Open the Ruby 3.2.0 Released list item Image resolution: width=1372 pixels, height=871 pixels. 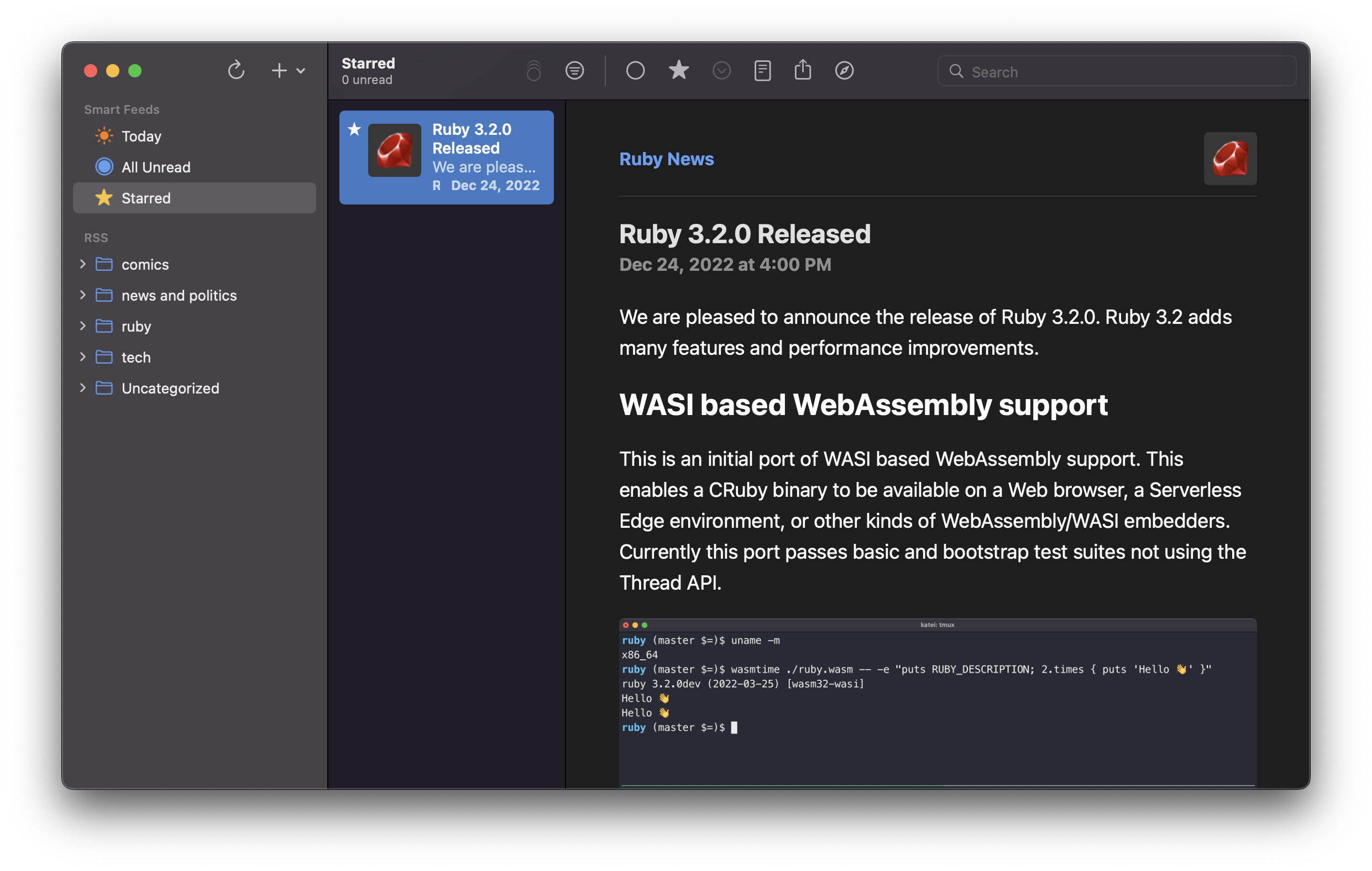[x=446, y=157]
